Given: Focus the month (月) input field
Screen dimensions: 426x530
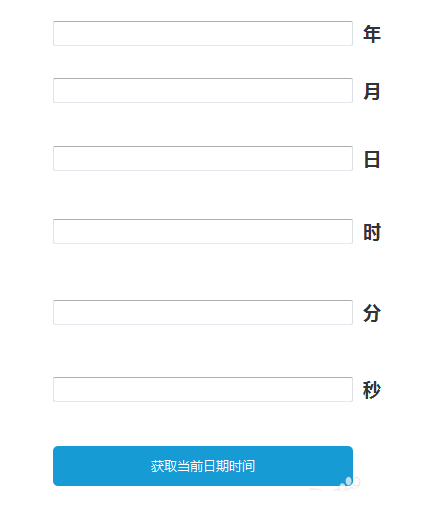Looking at the screenshot, I should click(203, 91).
